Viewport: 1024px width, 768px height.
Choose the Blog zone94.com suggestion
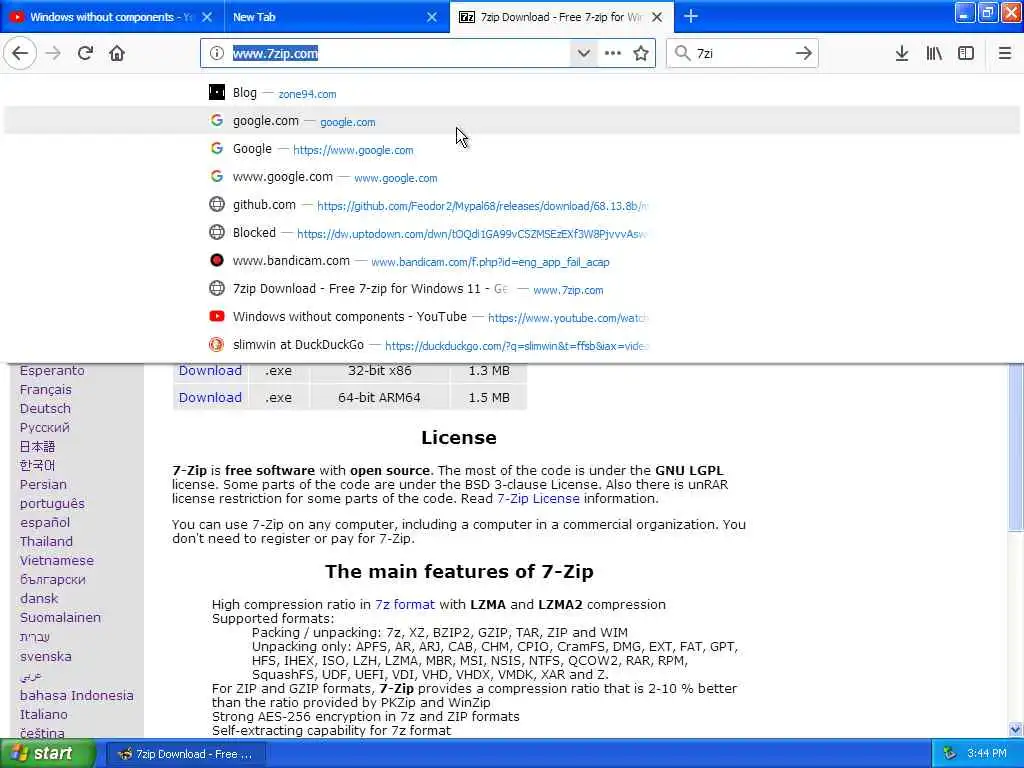point(512,93)
